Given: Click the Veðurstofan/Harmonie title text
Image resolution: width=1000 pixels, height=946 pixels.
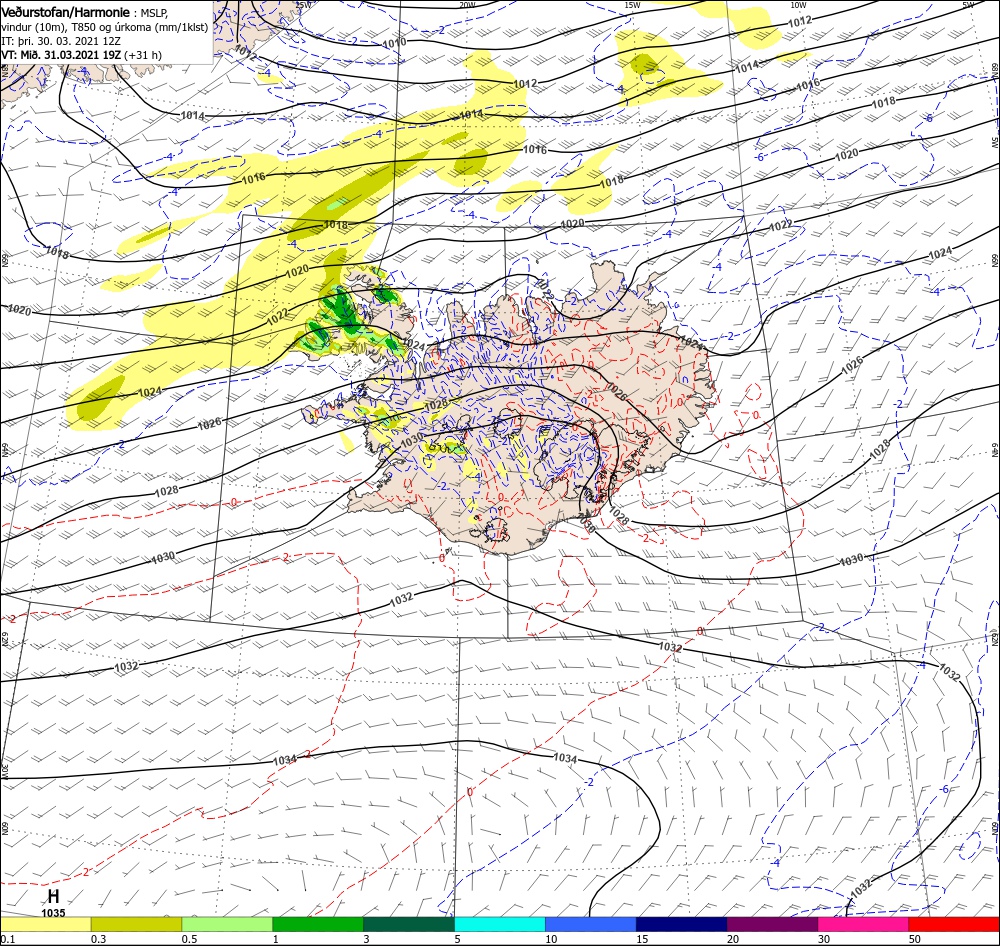Looking at the screenshot, I should [x=65, y=13].
